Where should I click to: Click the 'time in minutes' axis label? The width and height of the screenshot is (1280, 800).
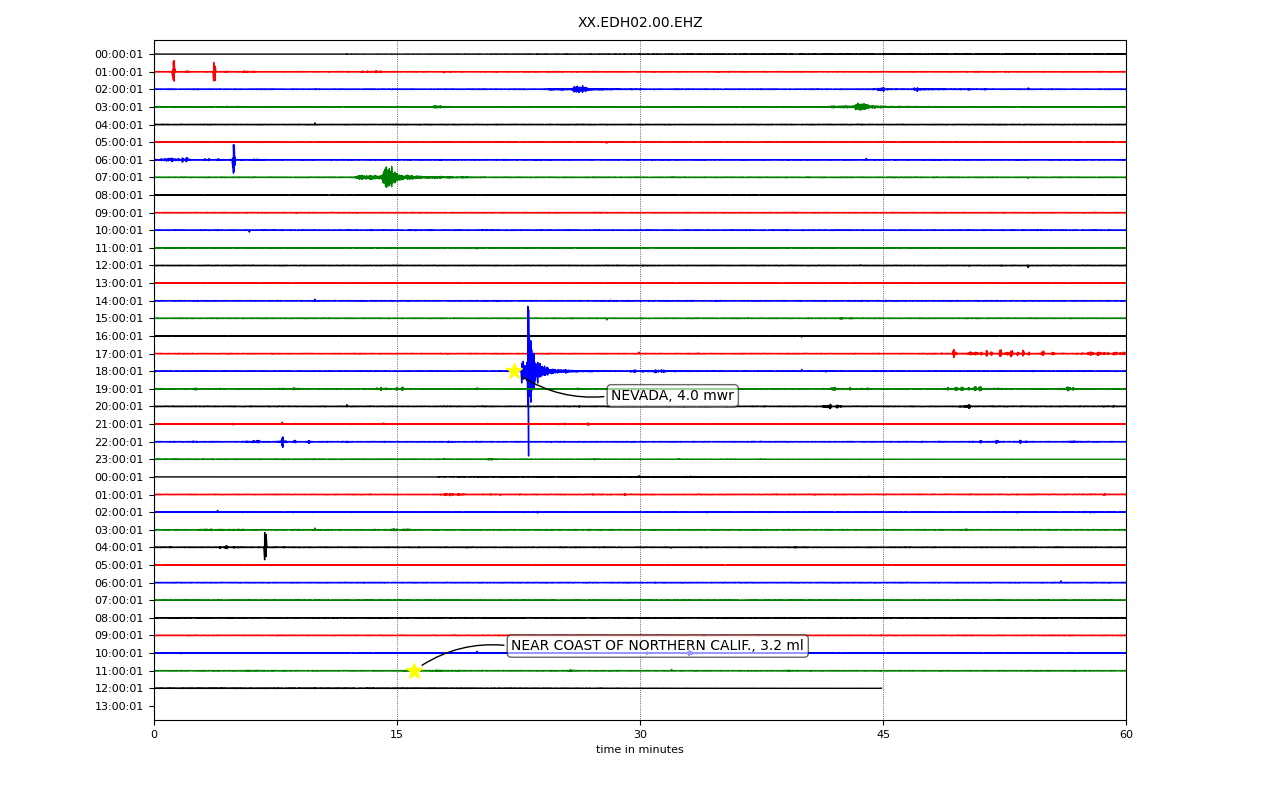640,750
